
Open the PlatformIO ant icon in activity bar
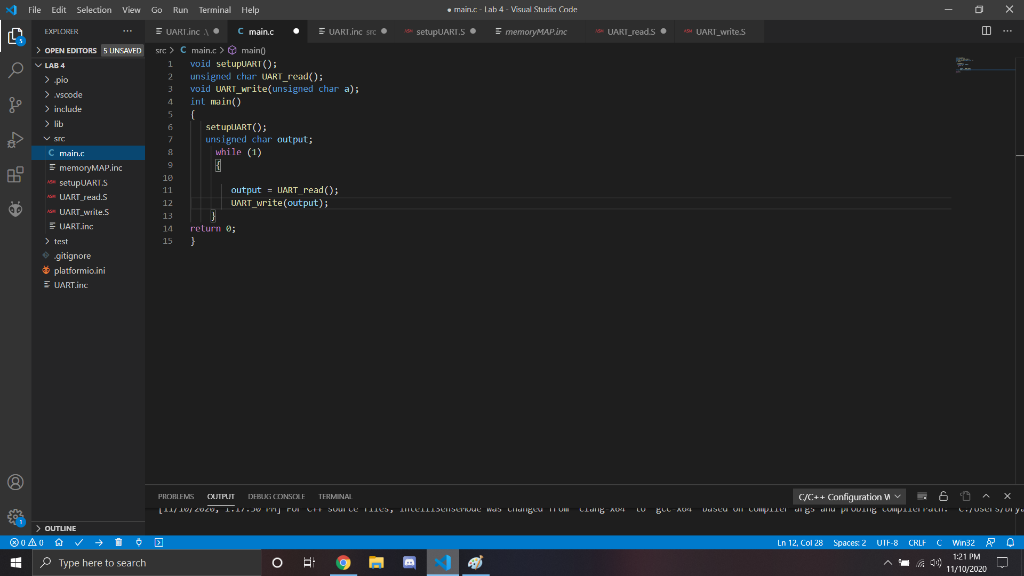(15, 210)
